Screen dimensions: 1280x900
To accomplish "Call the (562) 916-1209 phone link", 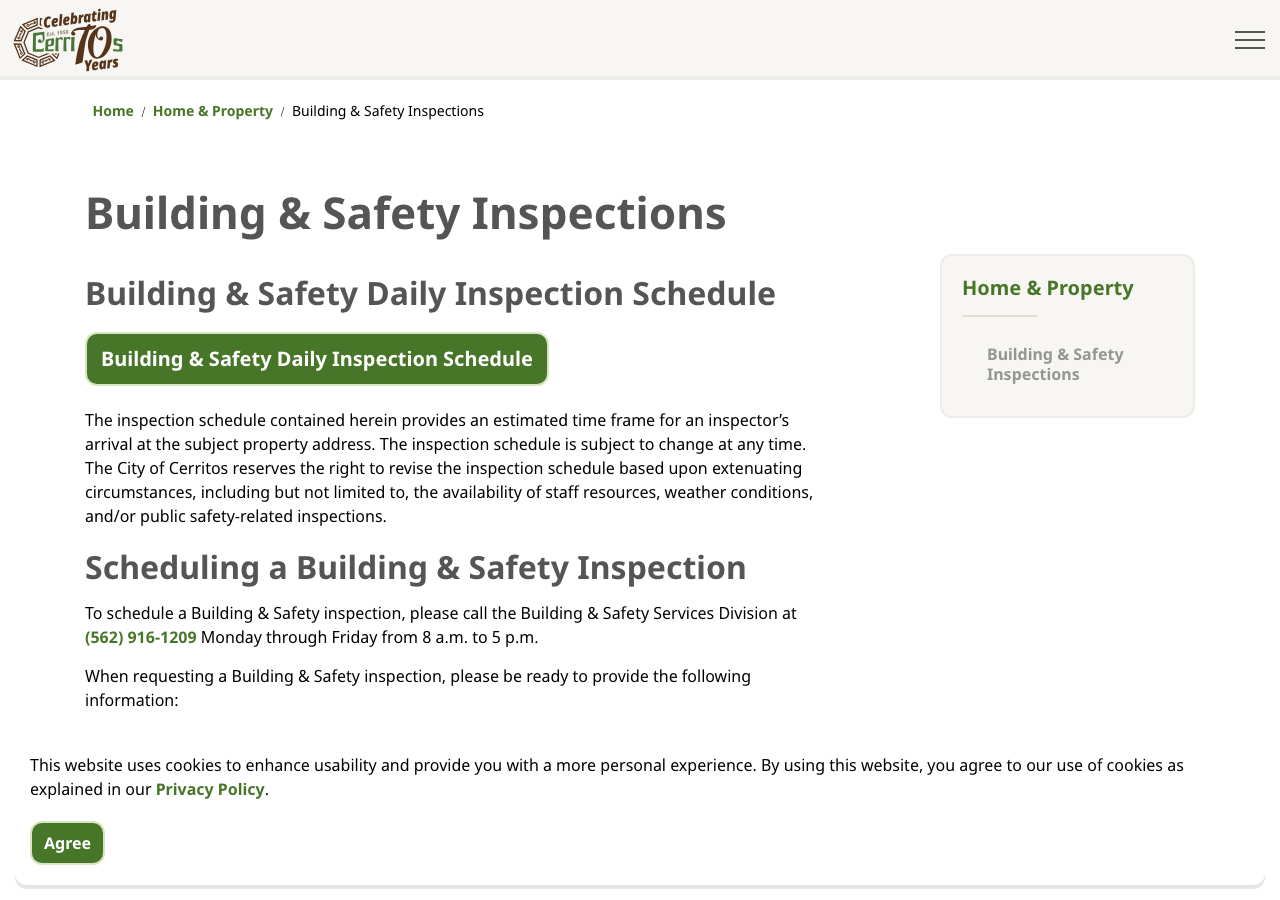I will pyautogui.click(x=141, y=637).
